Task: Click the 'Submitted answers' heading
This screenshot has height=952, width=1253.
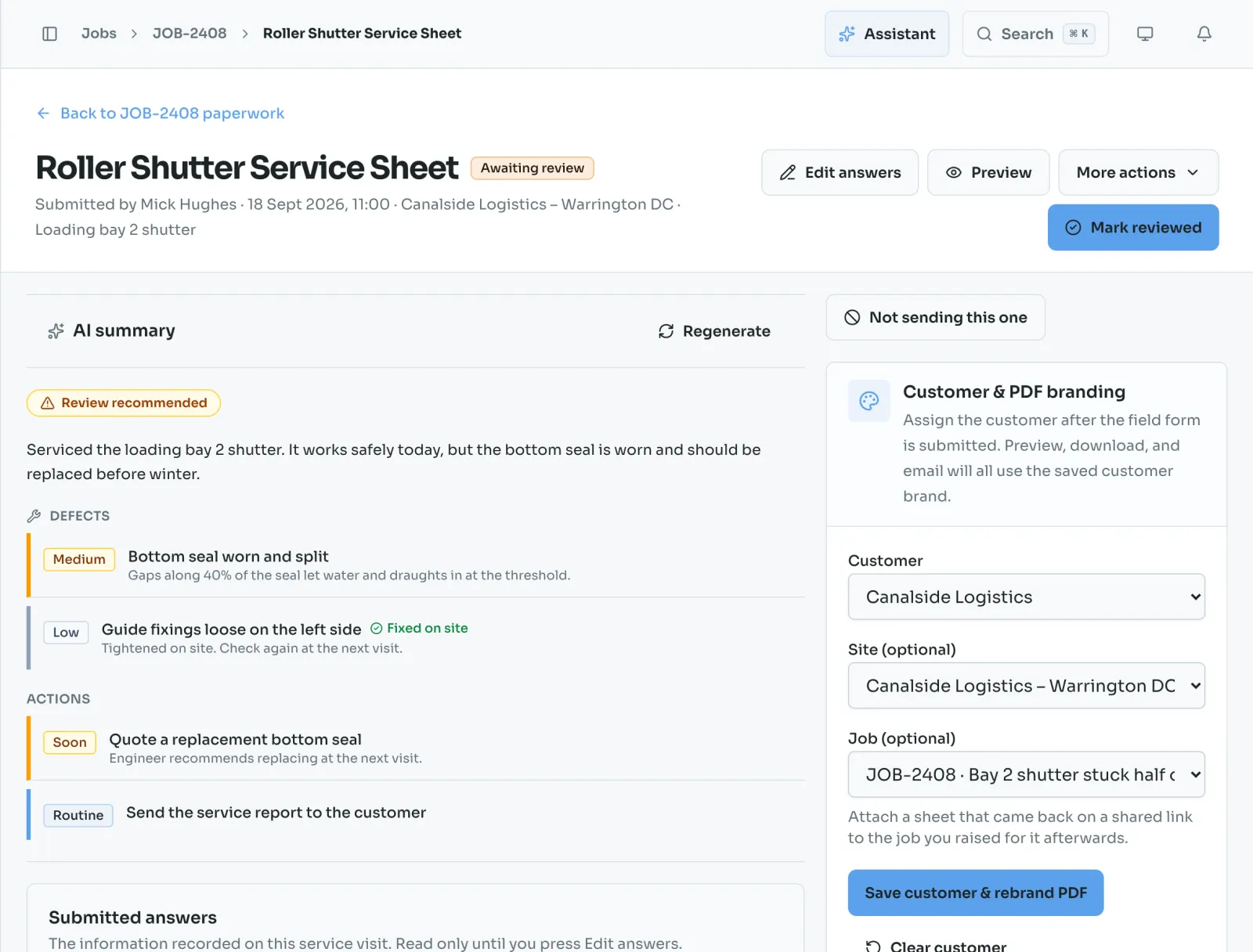Action: 133,918
